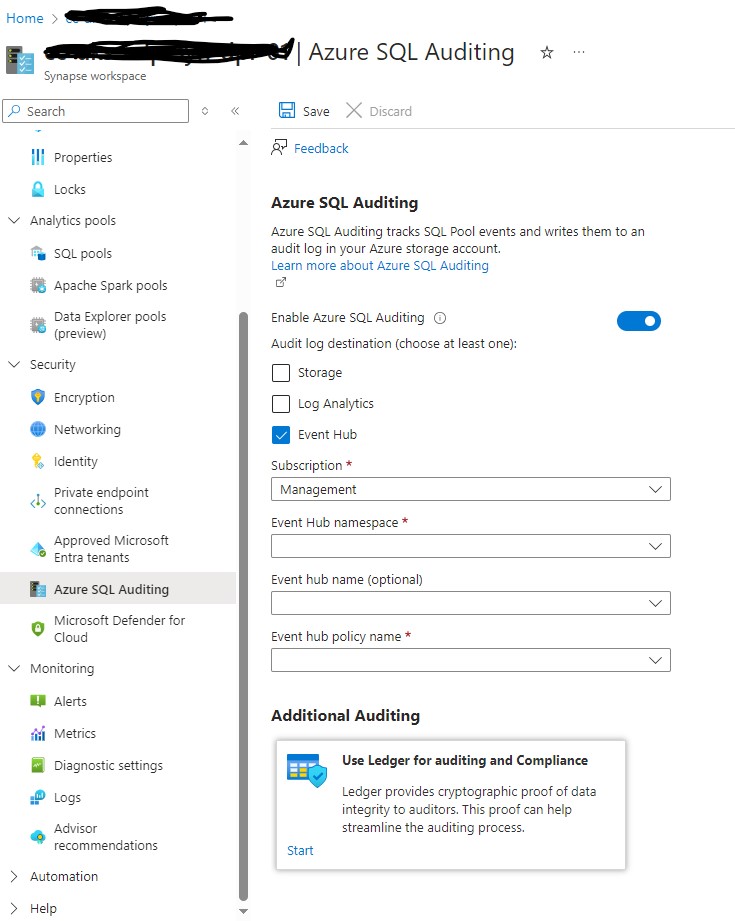Screen dimensions: 735x921
Task: Collapse the sidebar with double chevron
Action: 235,111
